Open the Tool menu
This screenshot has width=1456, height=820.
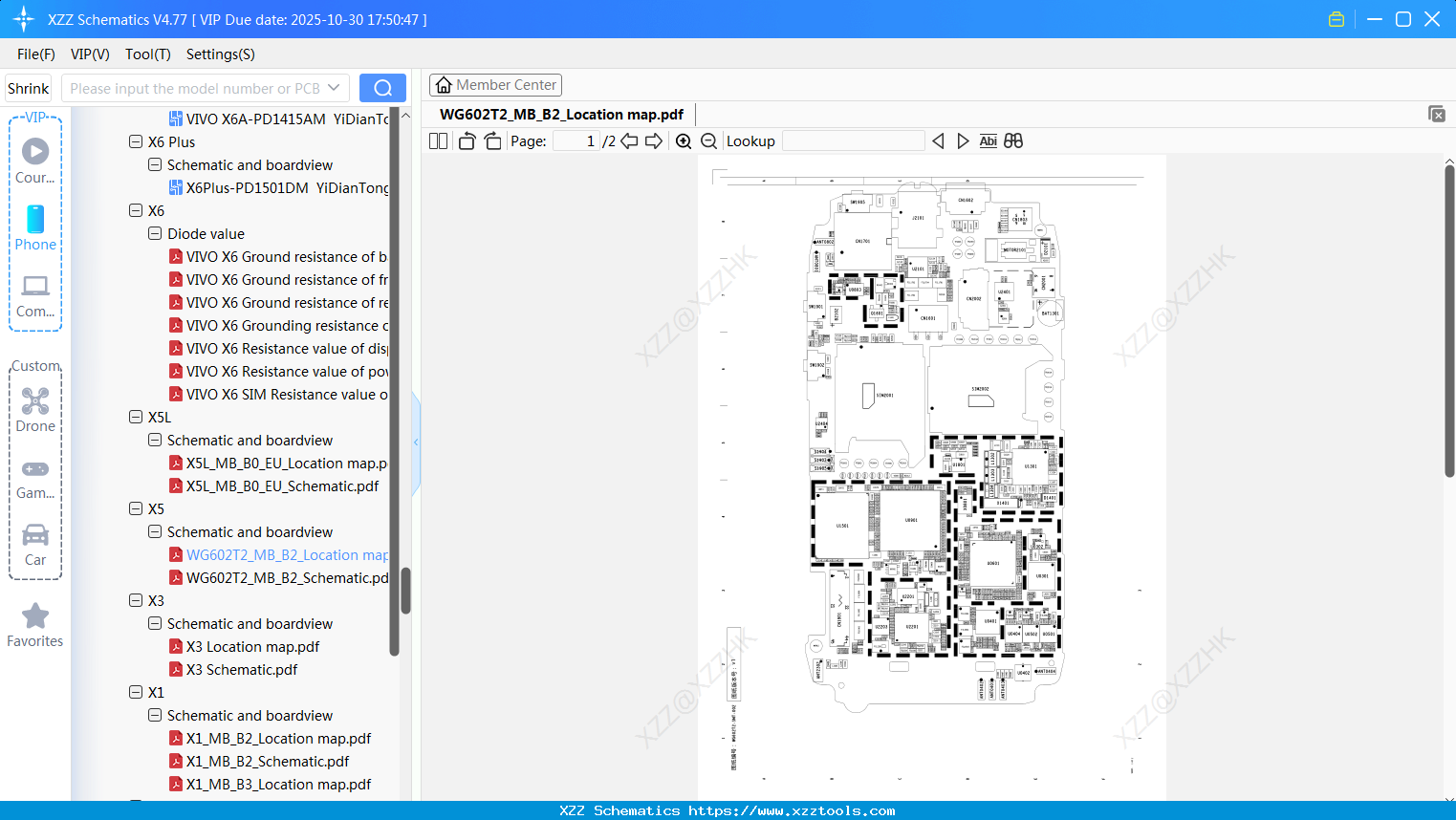click(147, 54)
